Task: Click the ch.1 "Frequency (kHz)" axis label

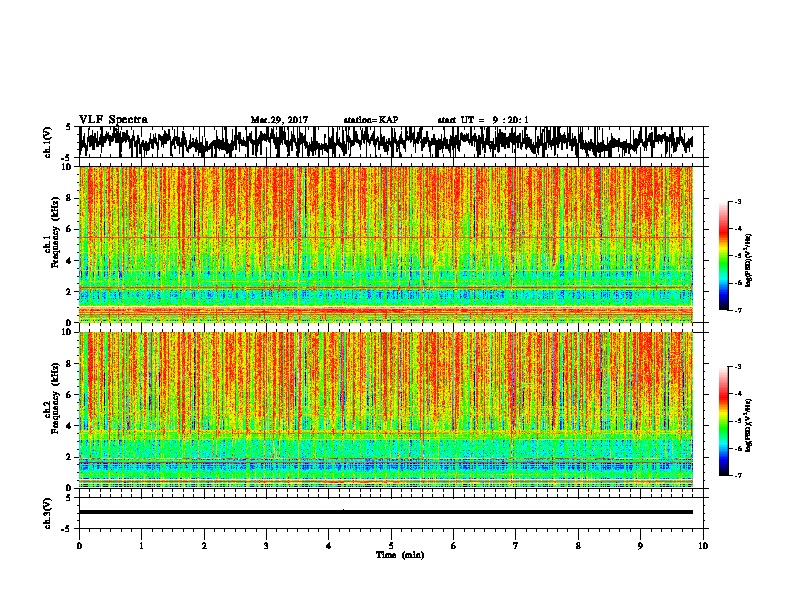Action: [56, 233]
